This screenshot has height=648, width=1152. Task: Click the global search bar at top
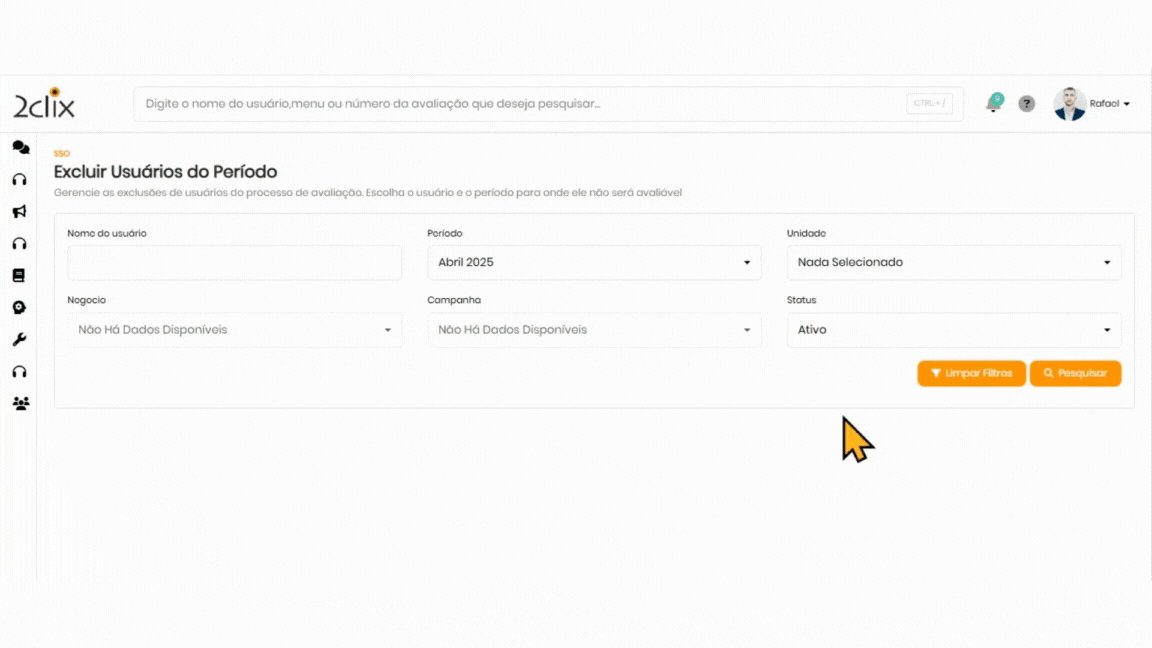(520, 104)
